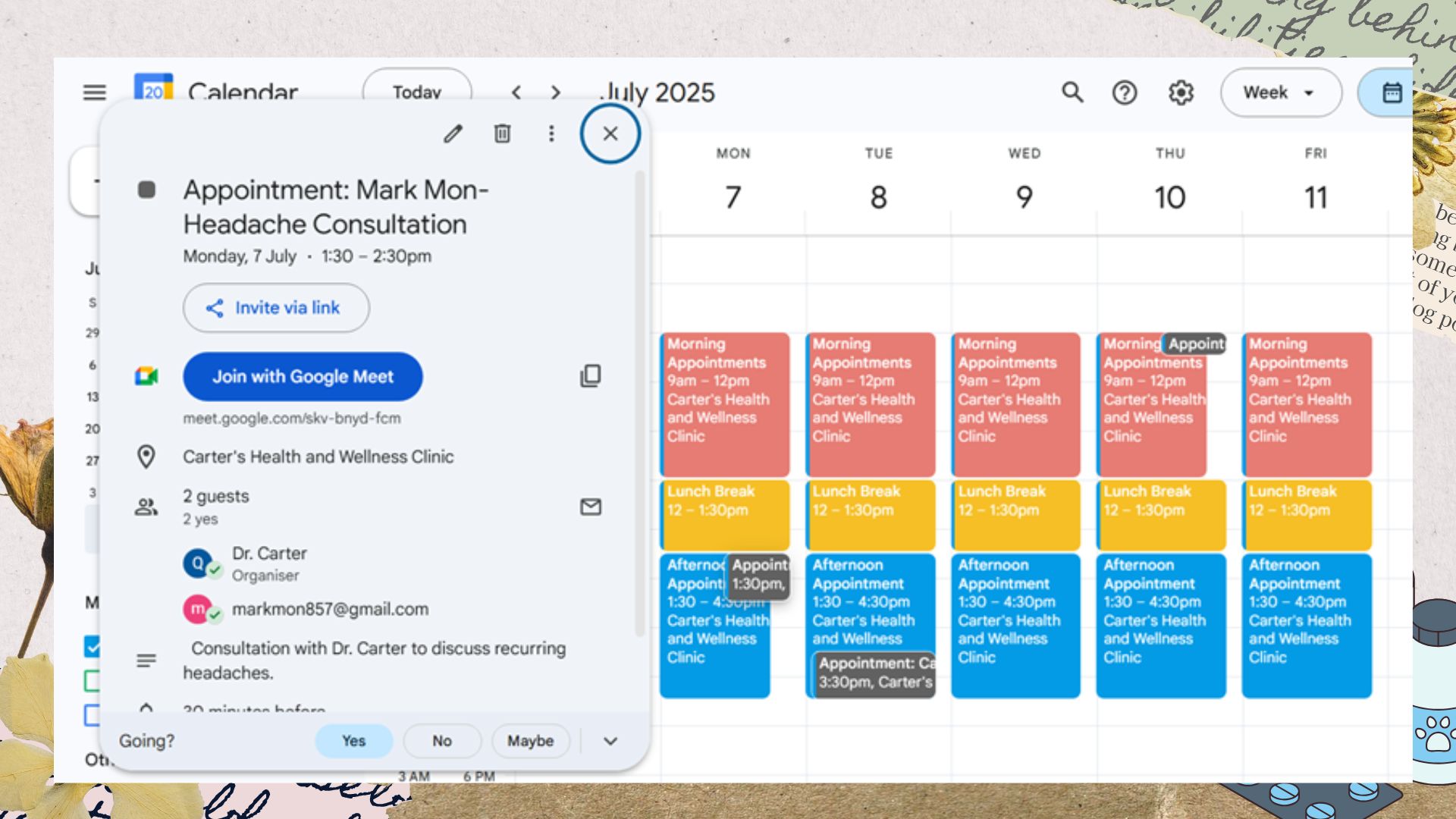Viewport: 1456px width, 819px height.
Task: Join with Google Meet
Action: pos(303,376)
